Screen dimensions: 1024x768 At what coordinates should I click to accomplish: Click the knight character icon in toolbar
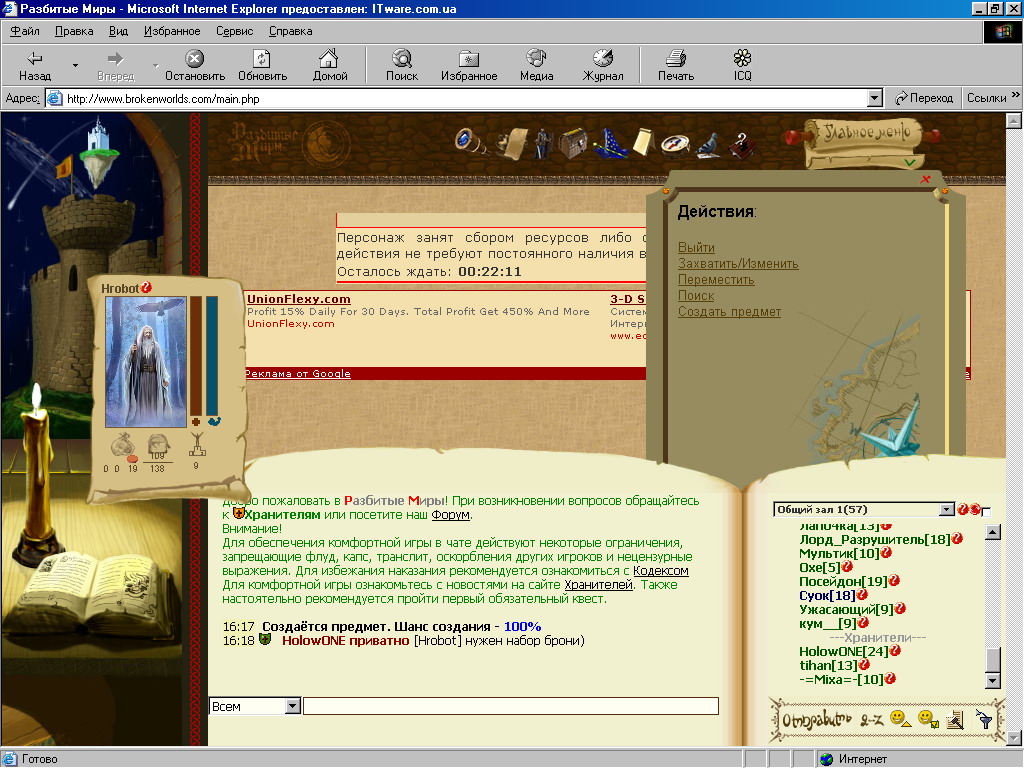coord(542,143)
